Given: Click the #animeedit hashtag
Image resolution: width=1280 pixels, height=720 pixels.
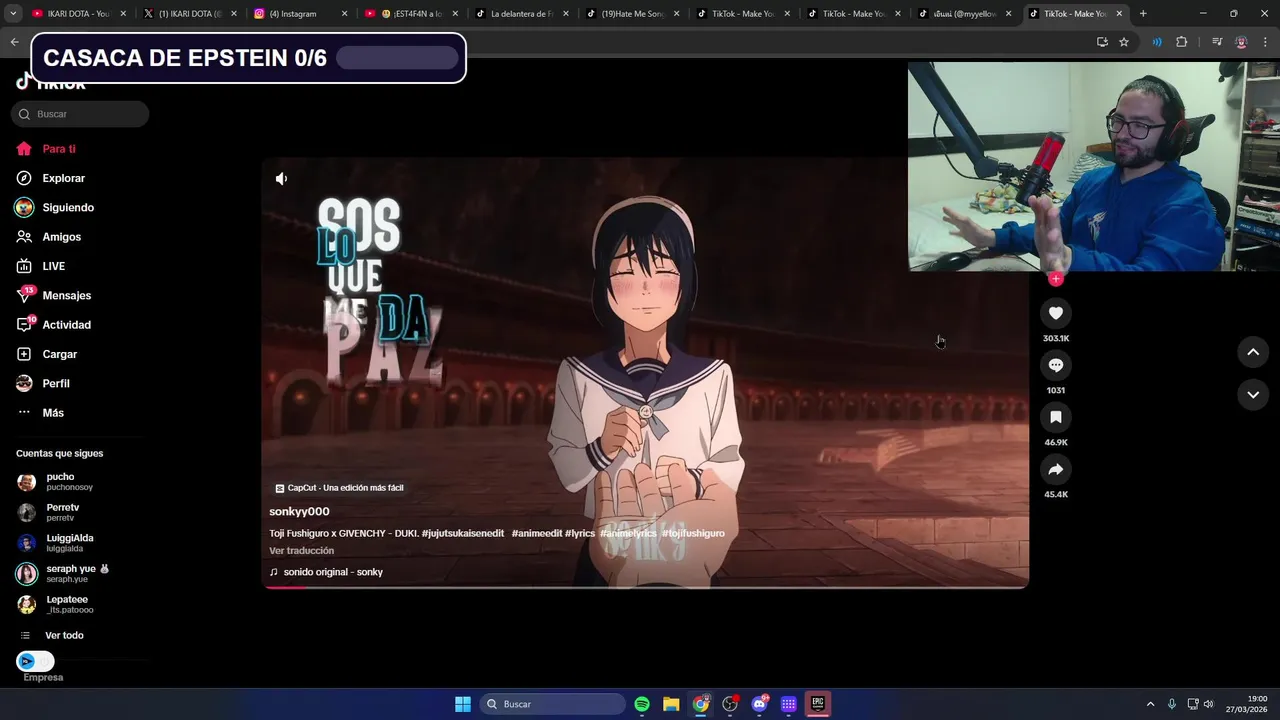Looking at the screenshot, I should (x=537, y=533).
